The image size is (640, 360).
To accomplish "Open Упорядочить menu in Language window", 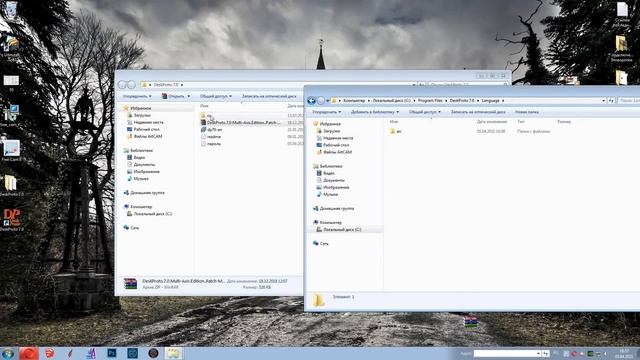I will (x=327, y=112).
